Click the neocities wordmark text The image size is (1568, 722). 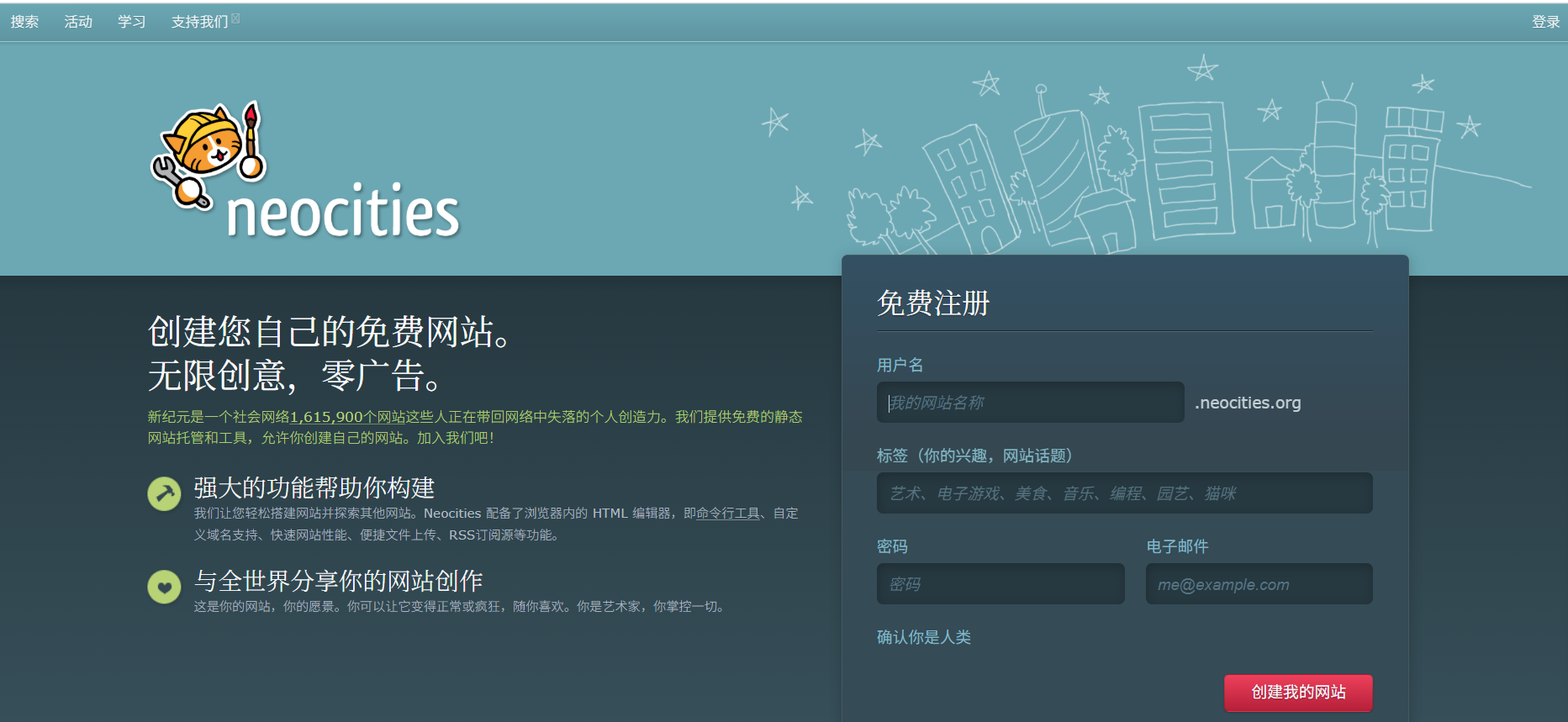click(x=343, y=212)
